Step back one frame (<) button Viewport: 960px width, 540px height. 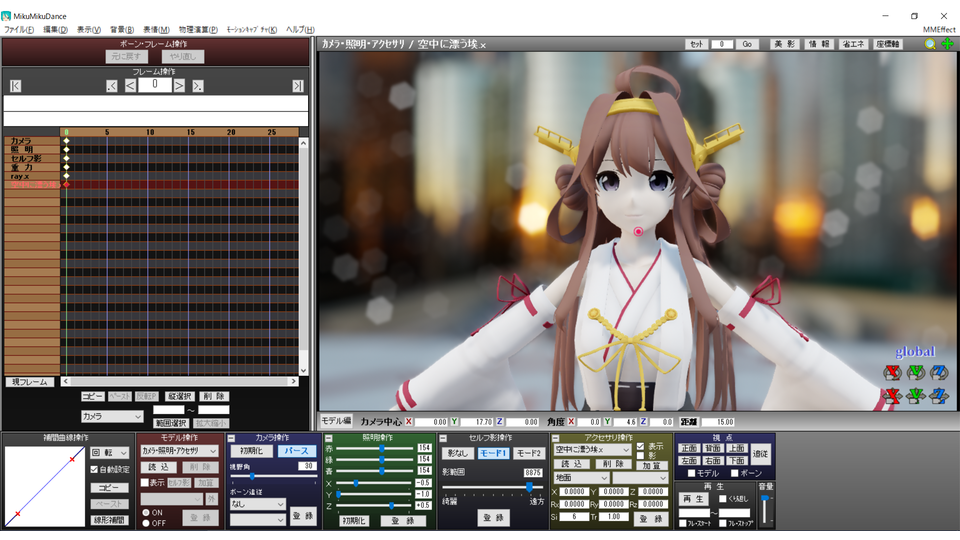(x=130, y=86)
